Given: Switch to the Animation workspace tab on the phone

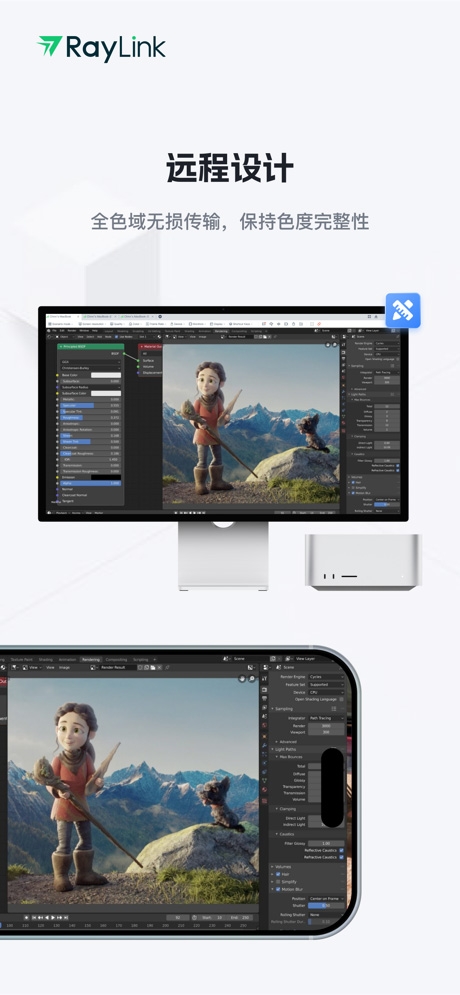Looking at the screenshot, I should [x=67, y=659].
